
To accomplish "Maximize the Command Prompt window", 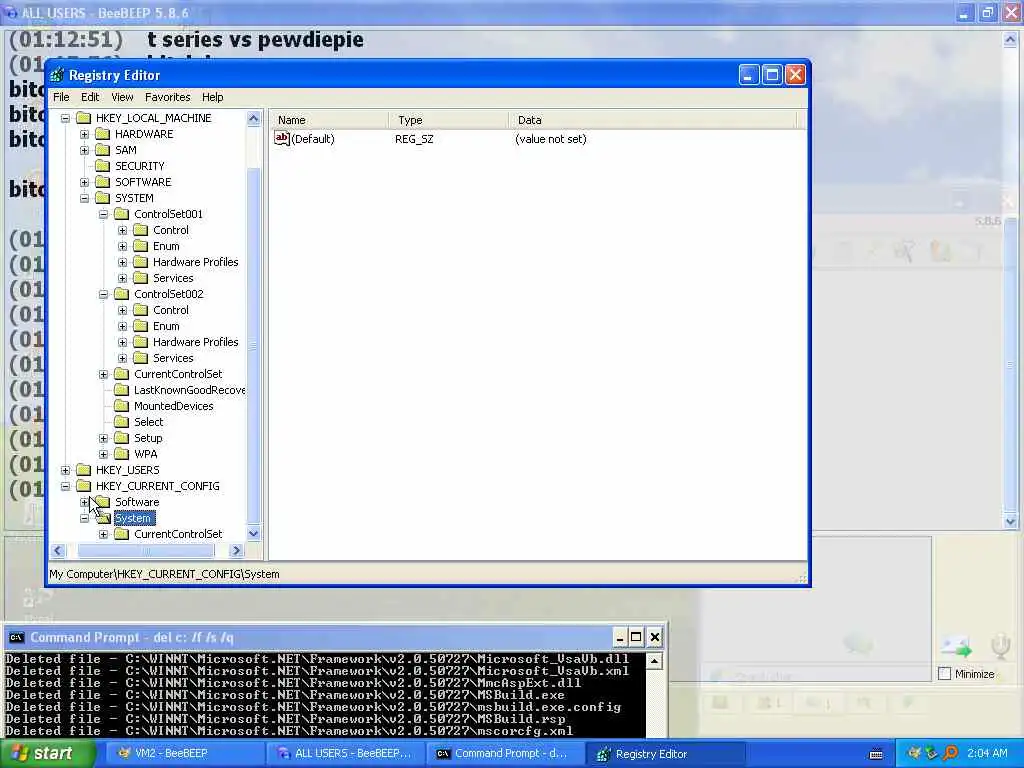I will pyautogui.click(x=636, y=637).
